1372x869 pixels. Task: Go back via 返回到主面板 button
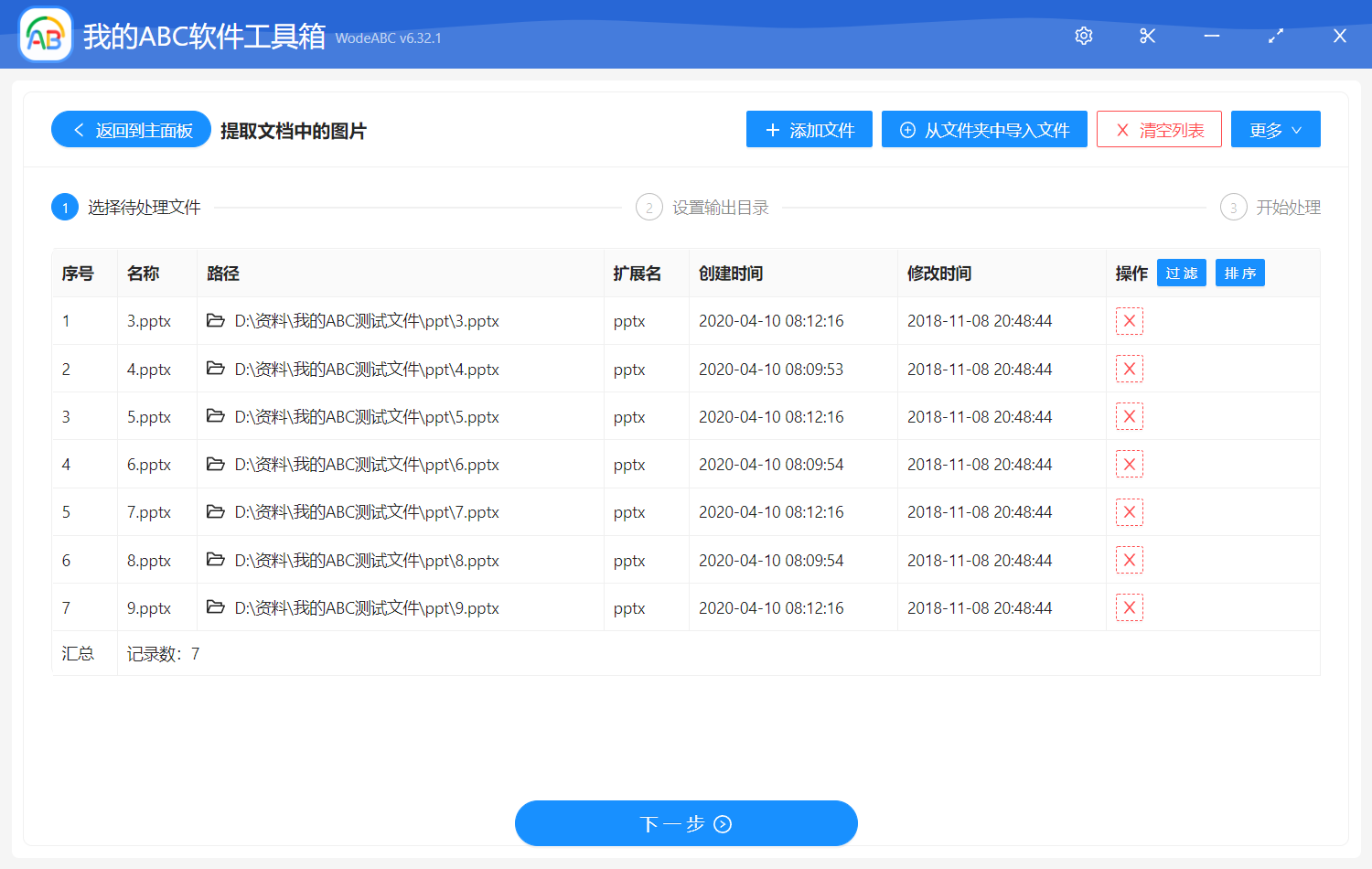(x=132, y=130)
